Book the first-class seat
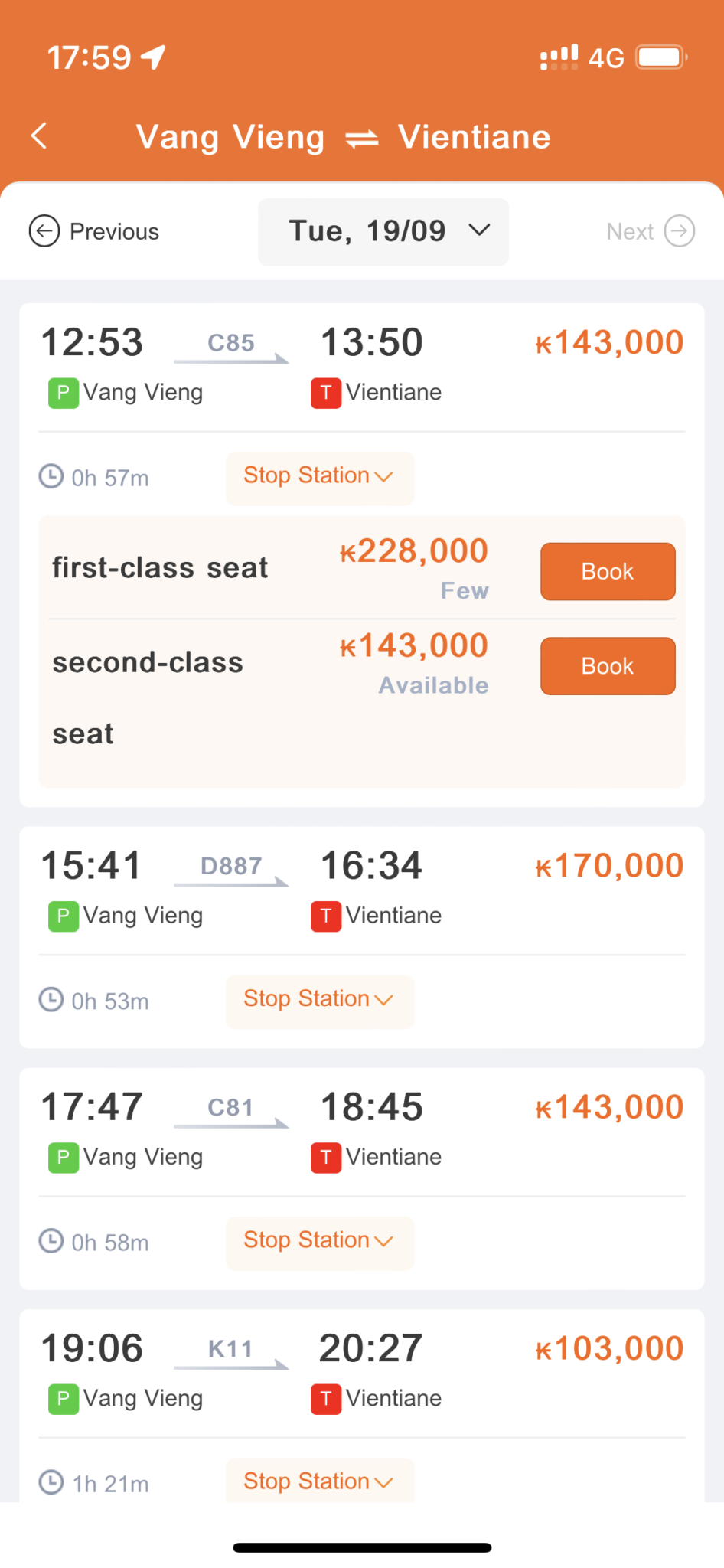The height and width of the screenshot is (1568, 724). pyautogui.click(x=608, y=572)
